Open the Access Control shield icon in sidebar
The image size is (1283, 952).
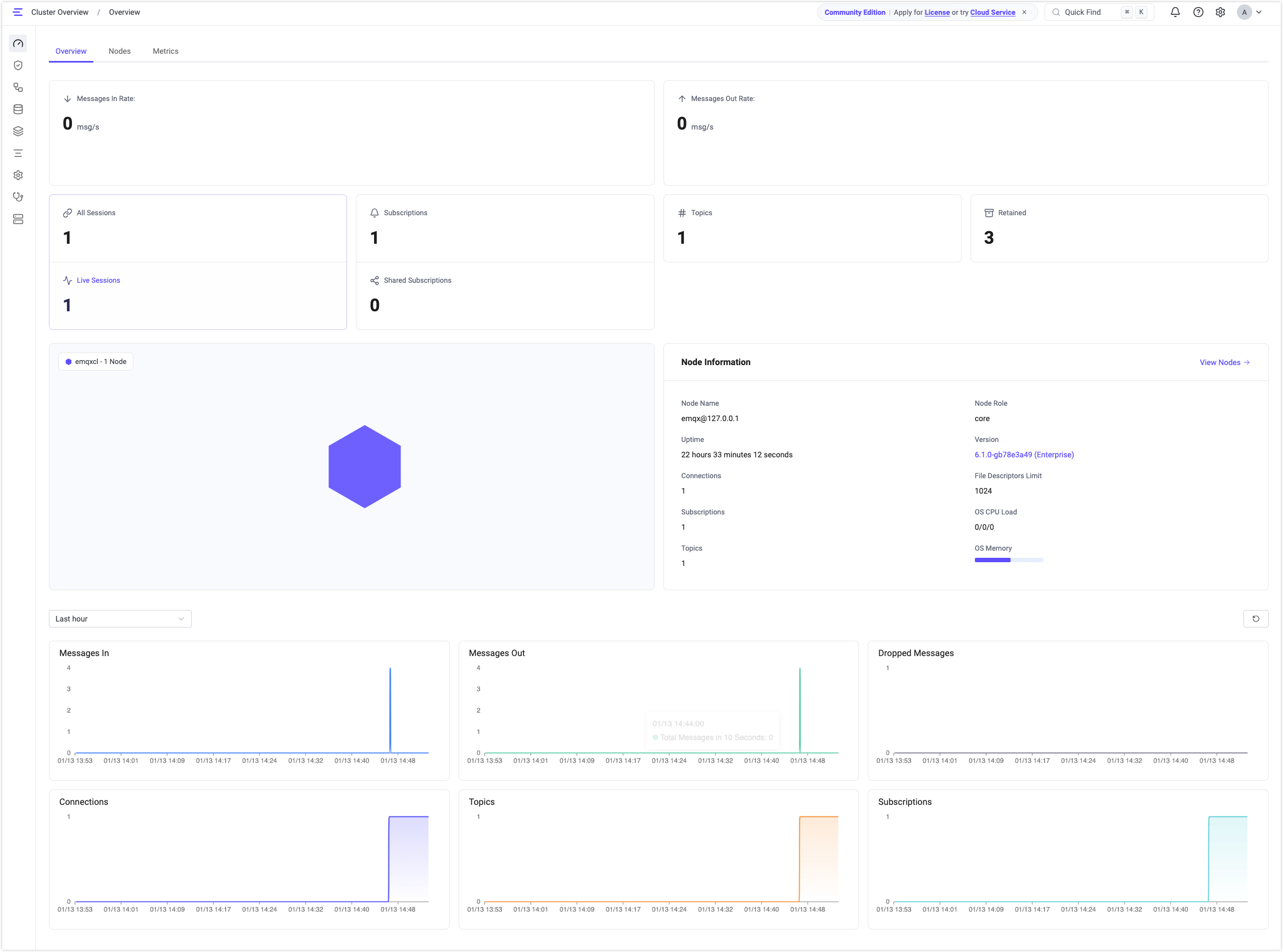[18, 65]
